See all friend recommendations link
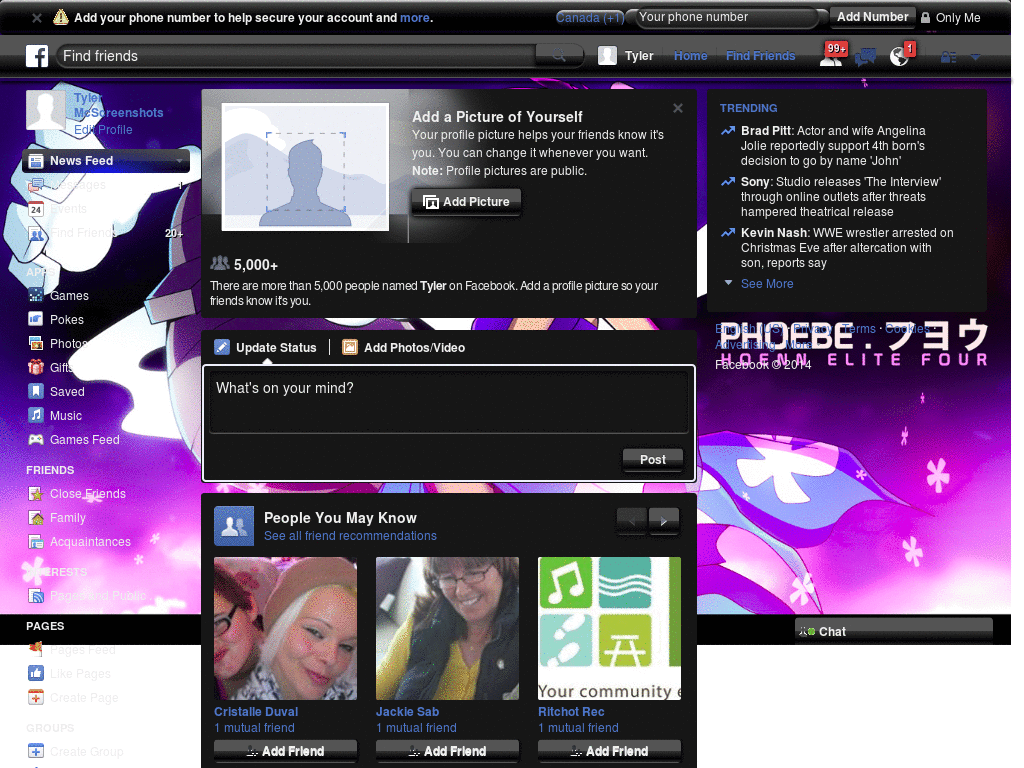 coord(350,536)
